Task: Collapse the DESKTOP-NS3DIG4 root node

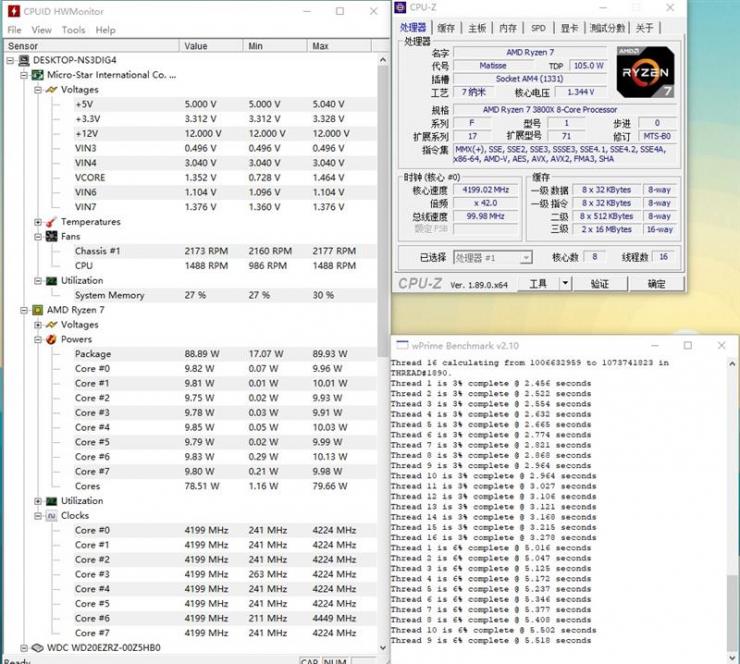Action: [x=10, y=60]
